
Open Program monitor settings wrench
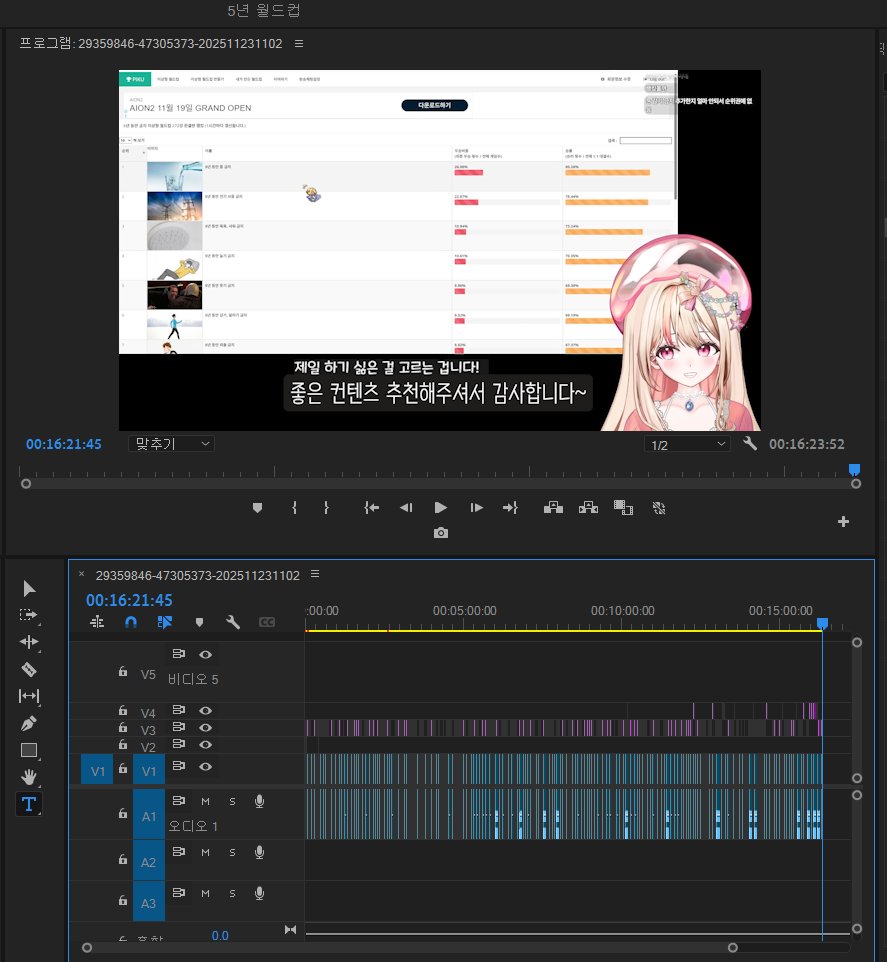click(x=750, y=443)
